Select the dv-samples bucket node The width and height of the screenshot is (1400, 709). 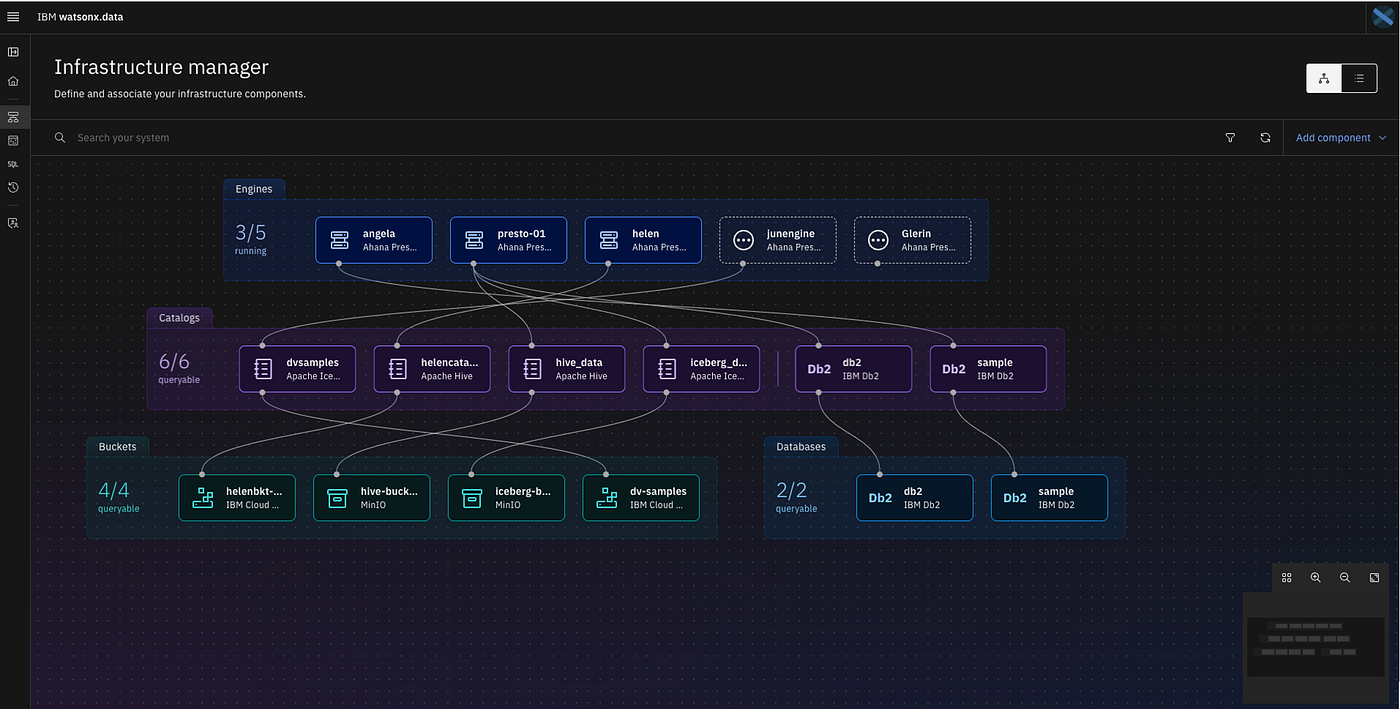click(x=641, y=498)
